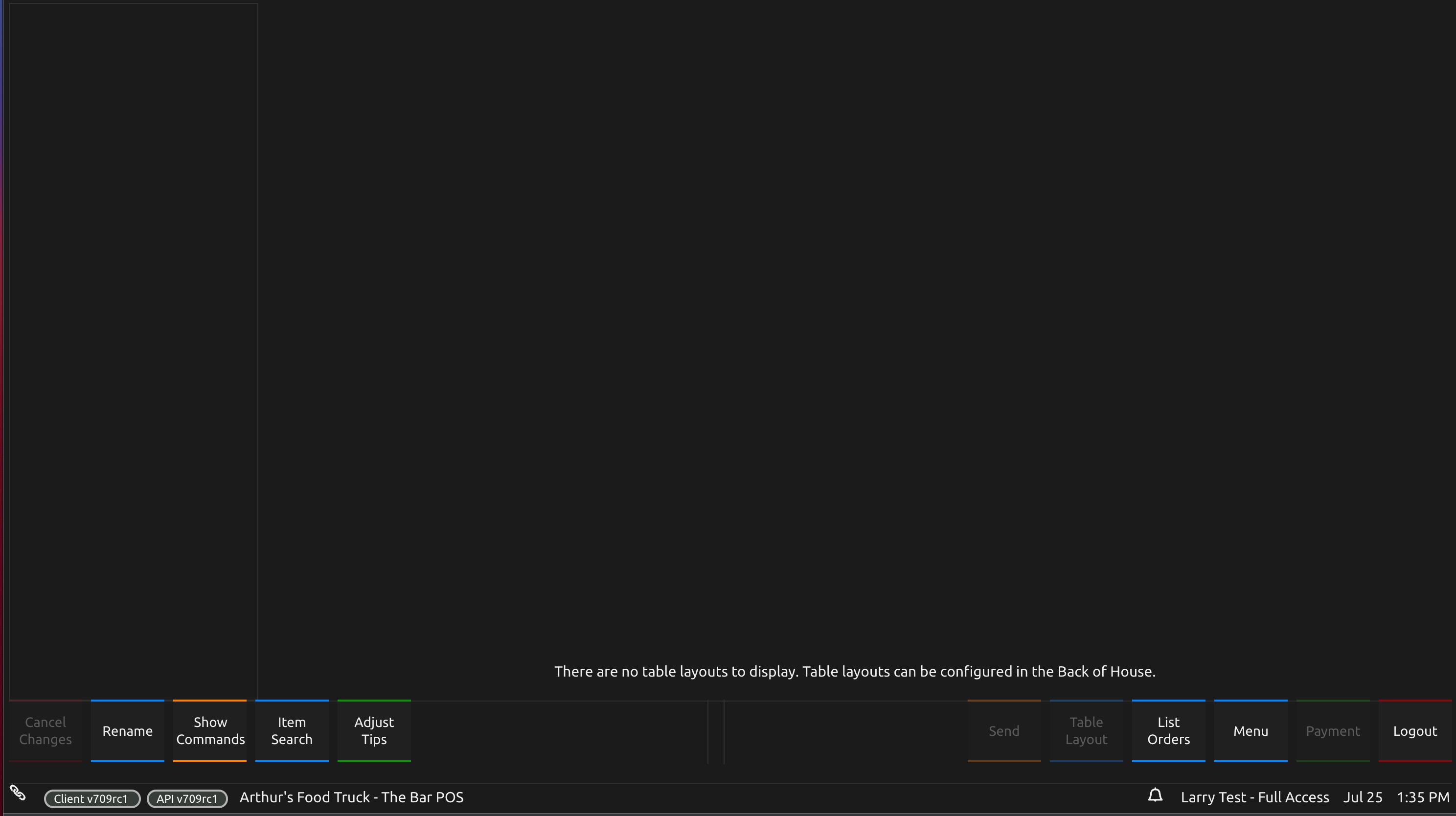1456x816 pixels.
Task: Go to Payment screen
Action: coord(1333,731)
